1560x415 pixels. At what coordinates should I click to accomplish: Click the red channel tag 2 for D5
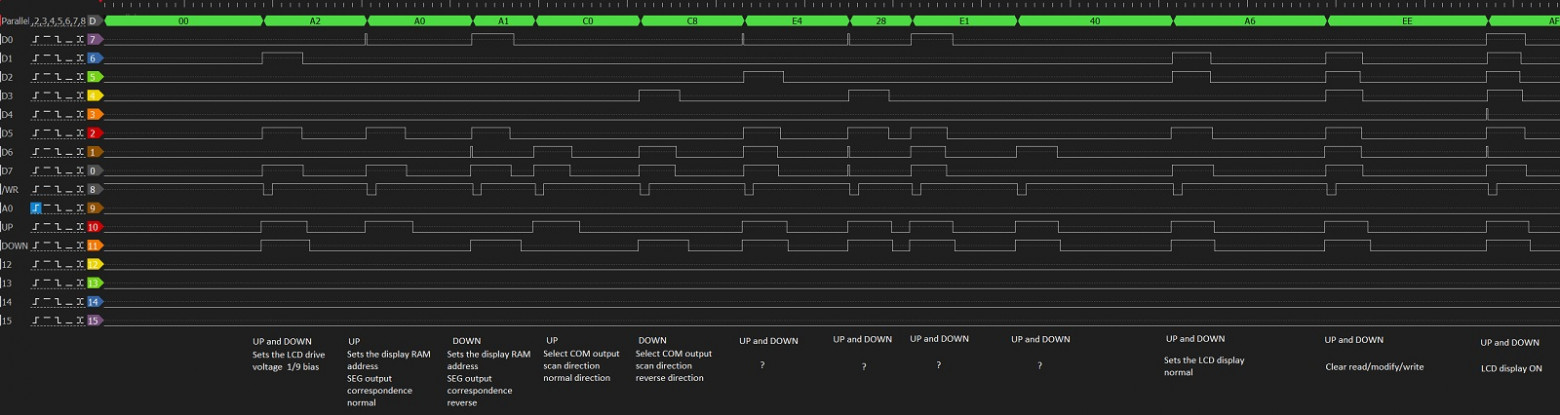(94, 133)
